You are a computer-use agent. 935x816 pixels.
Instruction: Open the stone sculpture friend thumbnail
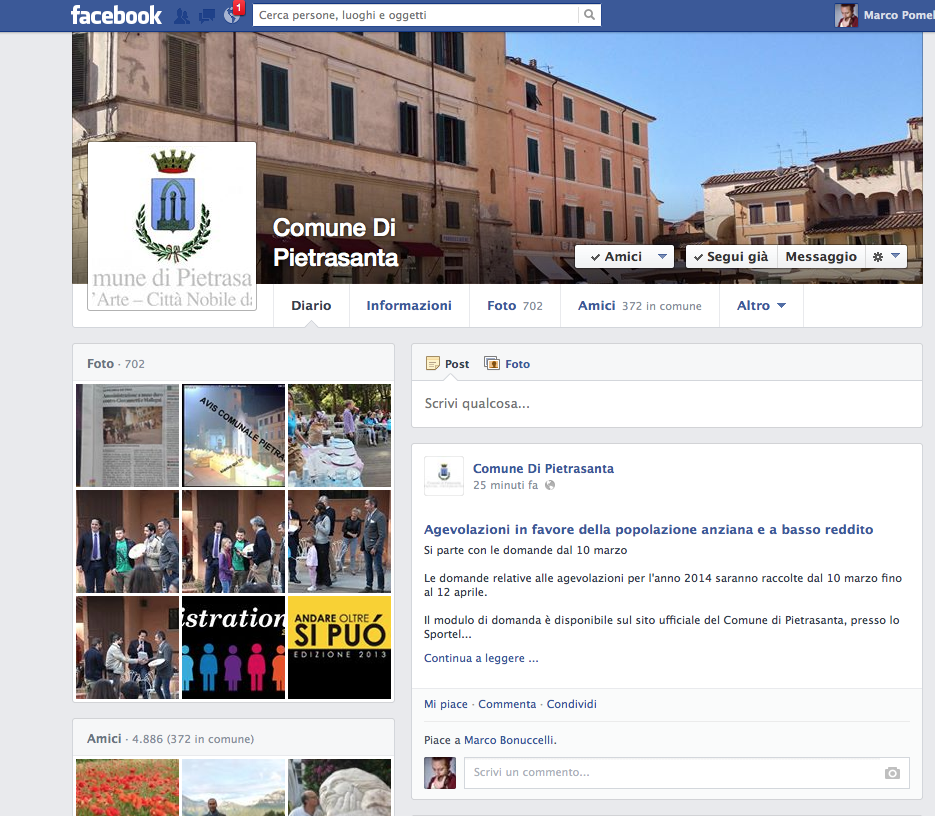(x=339, y=787)
